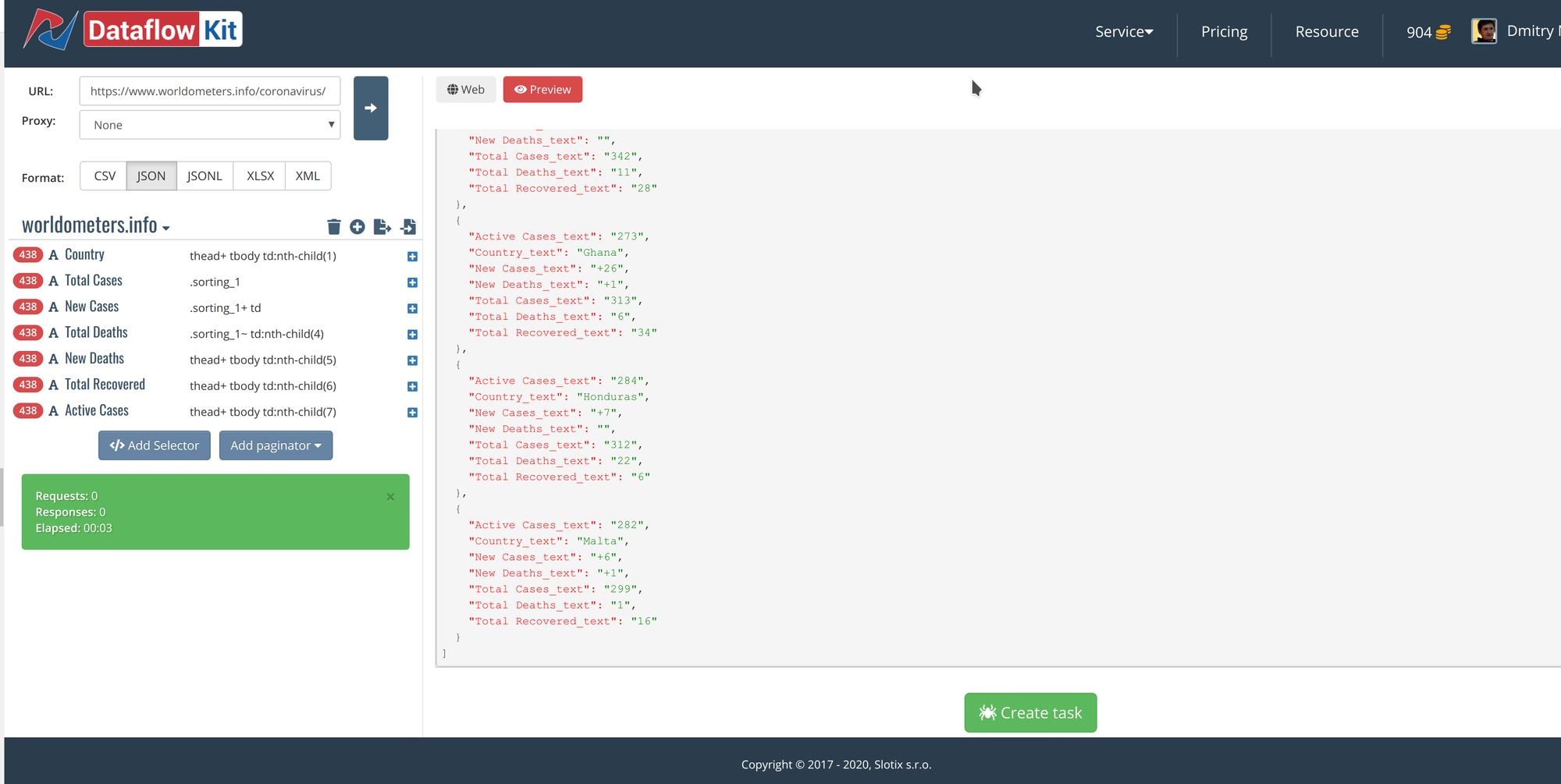Viewport: 1561px width, 784px height.
Task: Click the 438 badge for Total Recovered
Action: click(28, 385)
